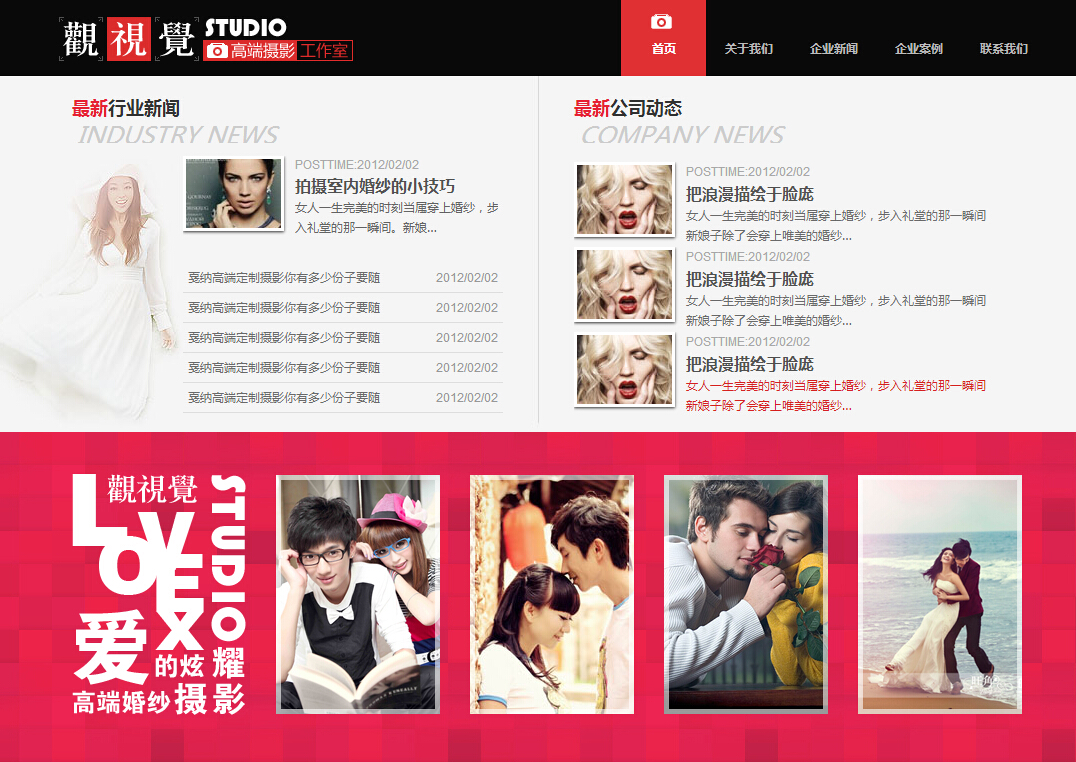This screenshot has width=1076, height=762.
Task: Open the second 把浪漫描绘于脸庞 article title
Action: click(749, 279)
